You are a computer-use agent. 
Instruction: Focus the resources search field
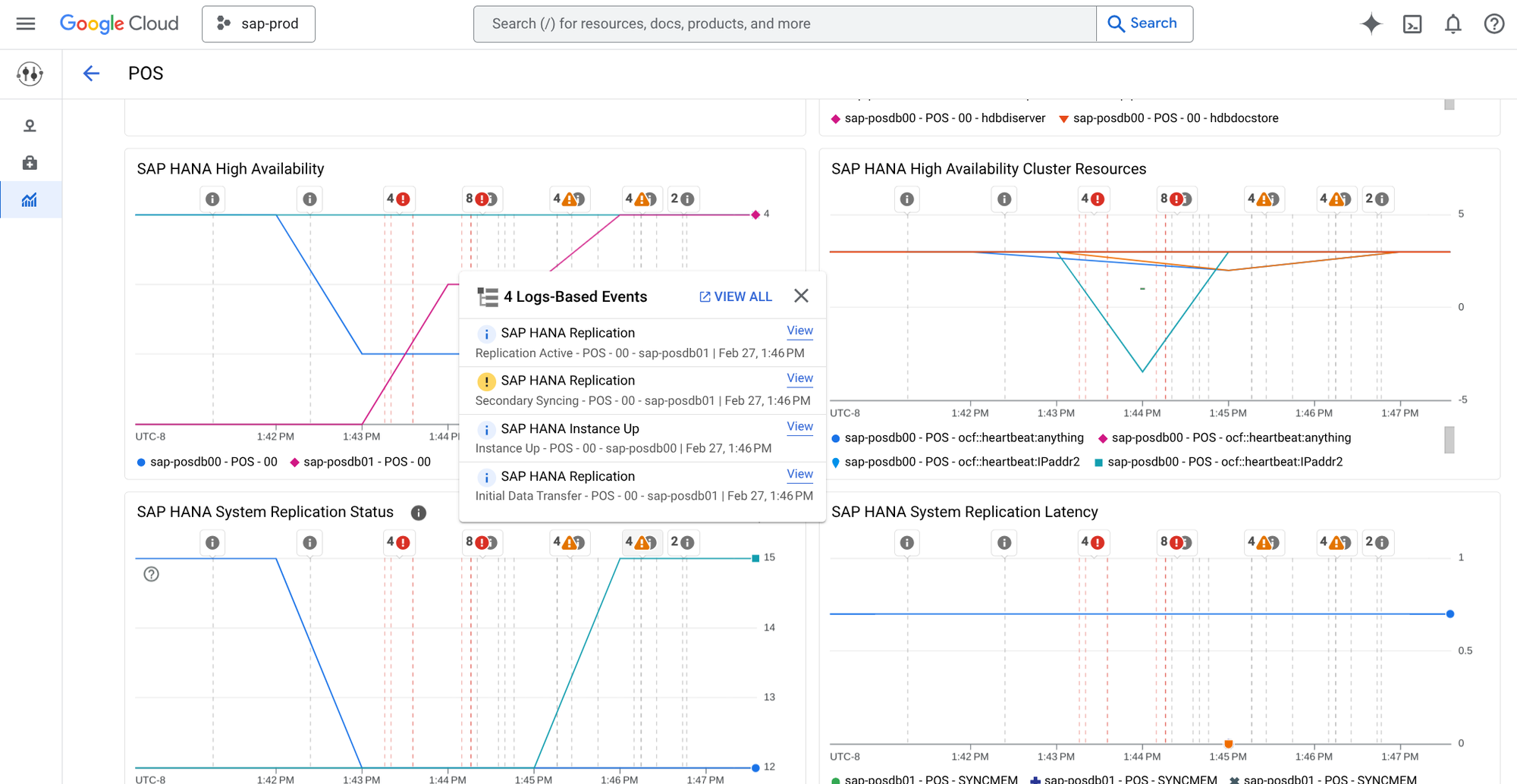coord(785,24)
